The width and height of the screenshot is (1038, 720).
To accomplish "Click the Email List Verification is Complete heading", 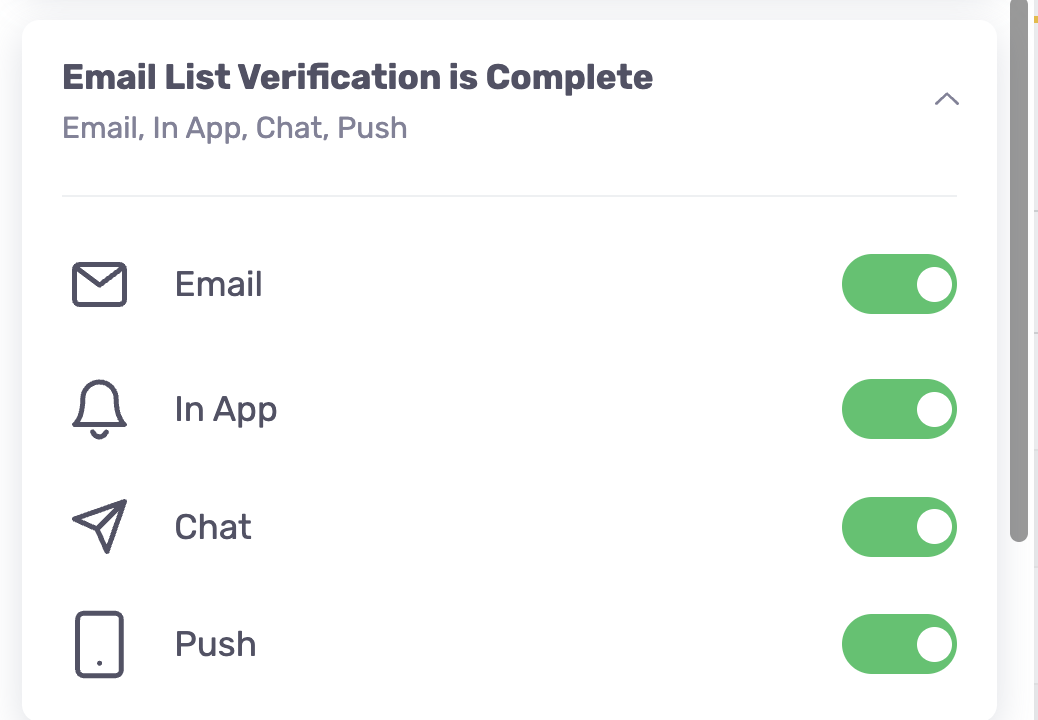I will point(357,77).
